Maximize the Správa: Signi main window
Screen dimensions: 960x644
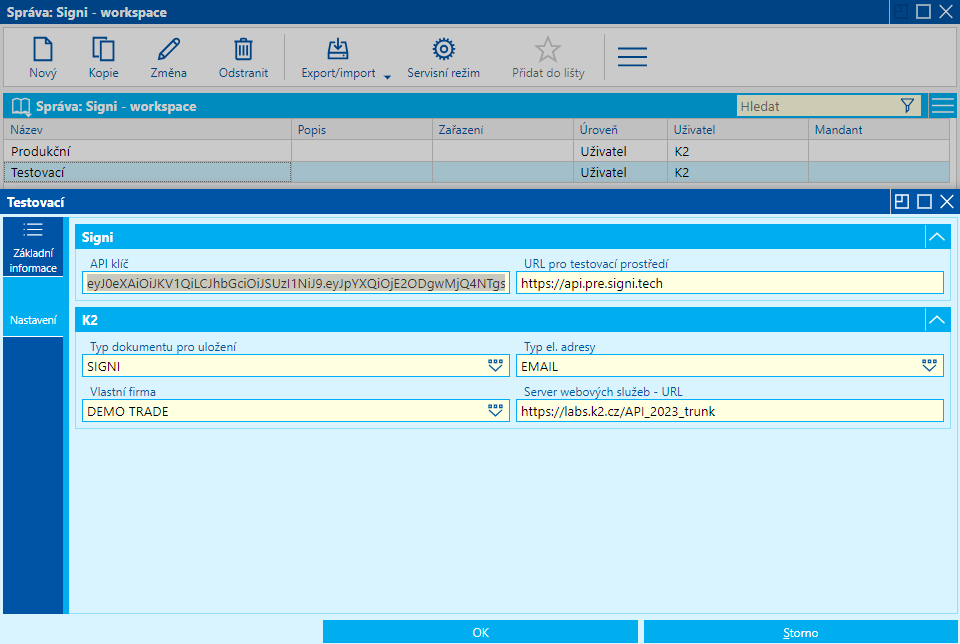923,12
